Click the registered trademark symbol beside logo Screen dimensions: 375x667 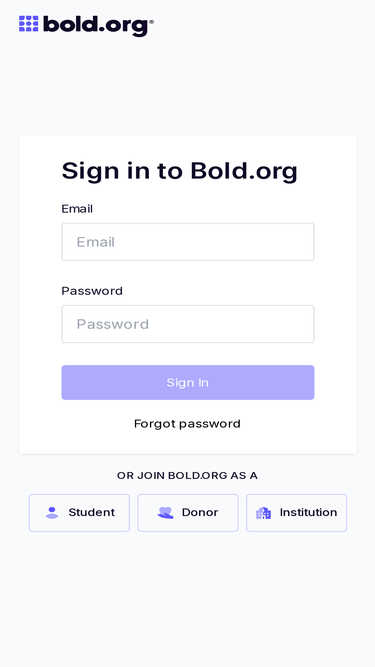[x=151, y=20]
